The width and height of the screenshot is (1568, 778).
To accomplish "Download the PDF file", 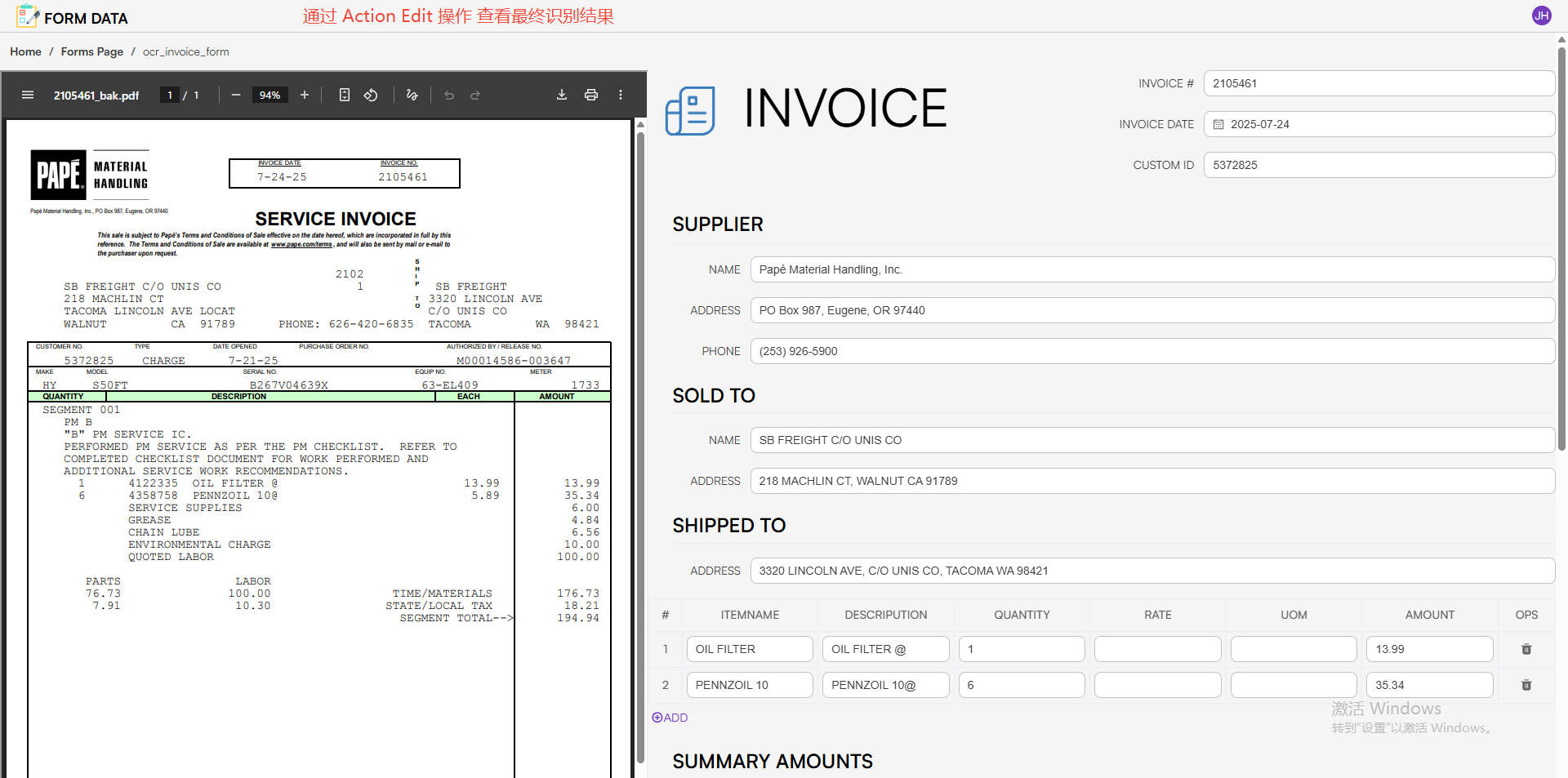I will coord(562,95).
